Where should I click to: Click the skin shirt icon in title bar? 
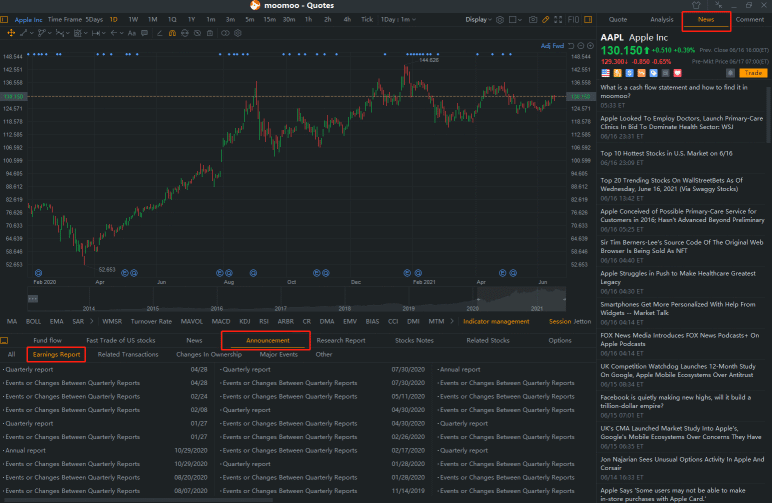click(x=696, y=5)
